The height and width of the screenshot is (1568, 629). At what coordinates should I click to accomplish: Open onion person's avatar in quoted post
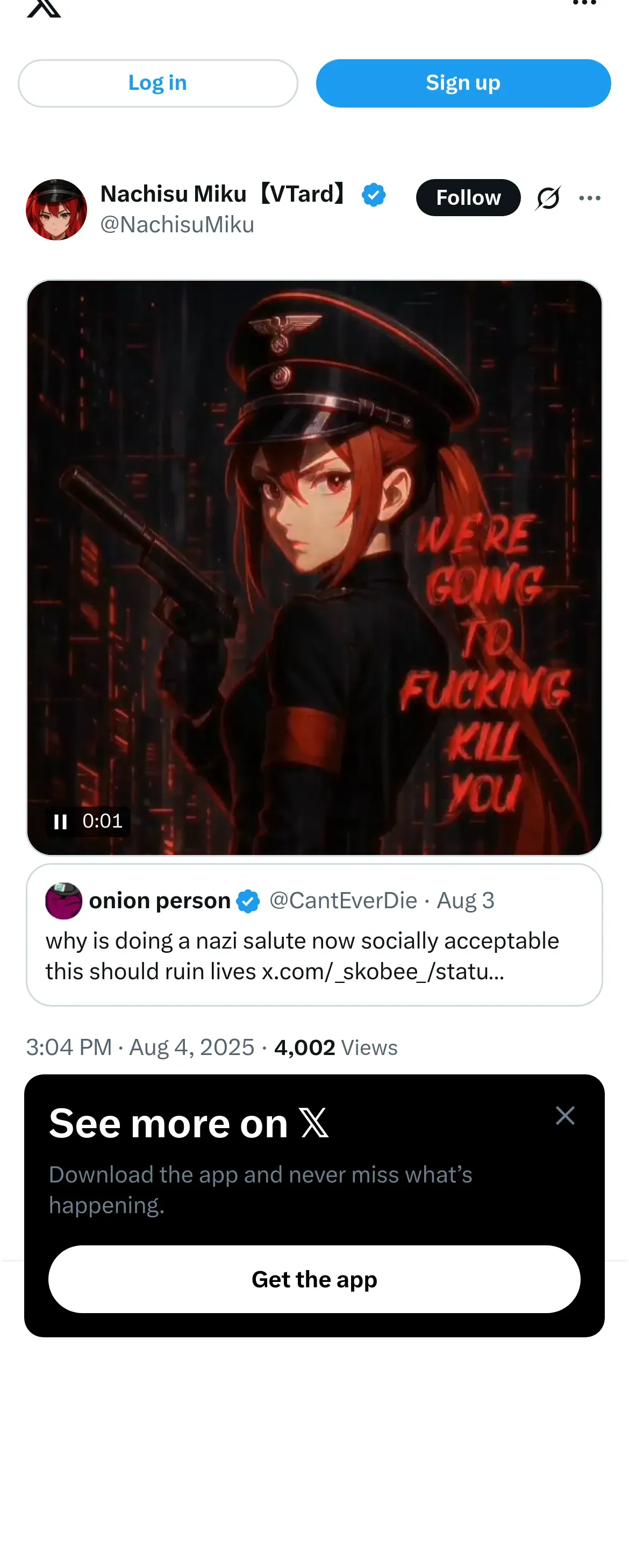click(64, 901)
